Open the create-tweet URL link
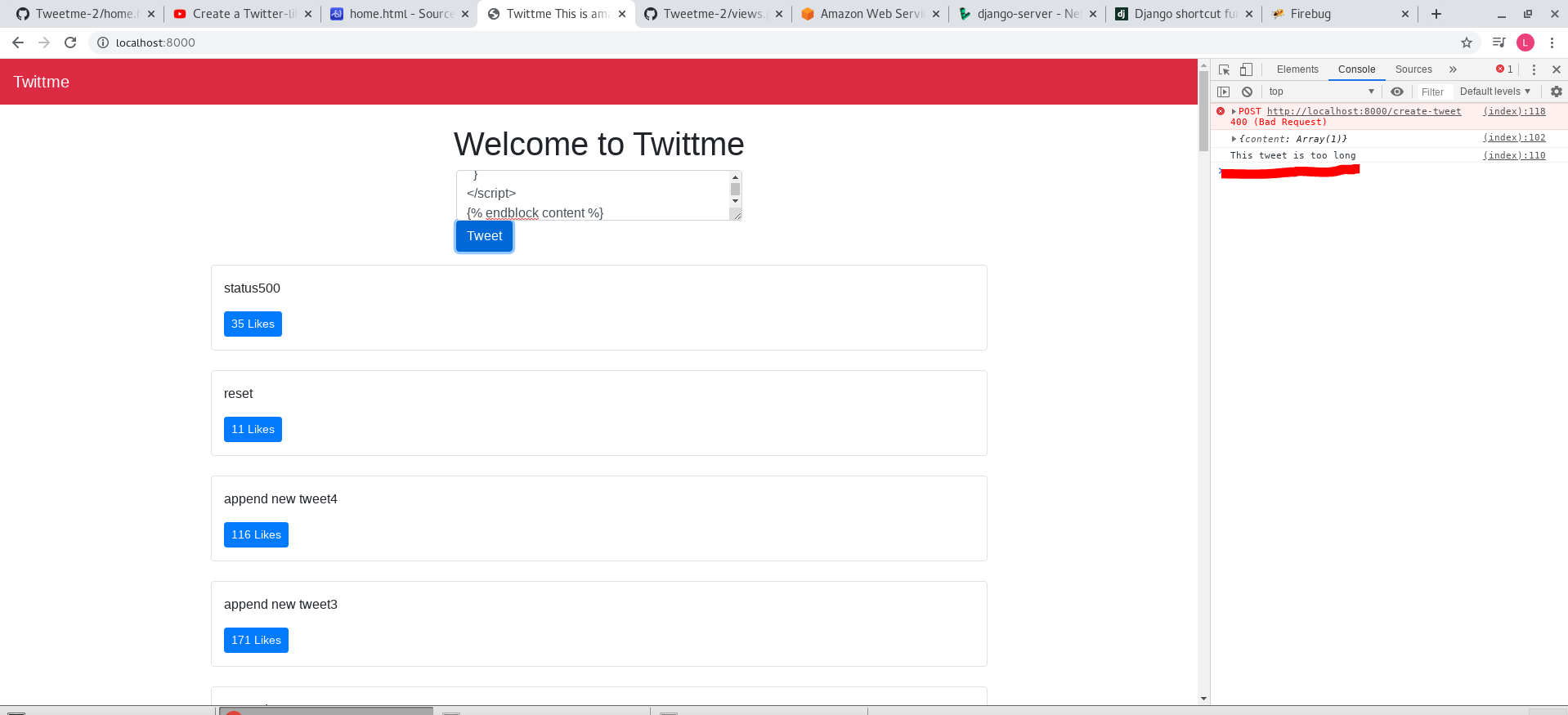Image resolution: width=1568 pixels, height=715 pixels. pos(1364,111)
